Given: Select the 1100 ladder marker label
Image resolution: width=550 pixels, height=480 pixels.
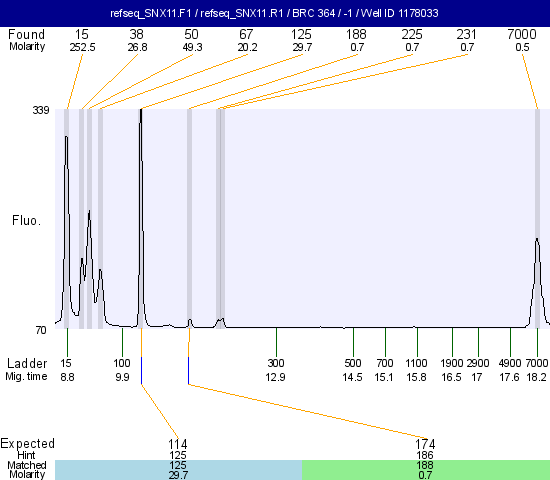Looking at the screenshot, I should click(416, 363).
